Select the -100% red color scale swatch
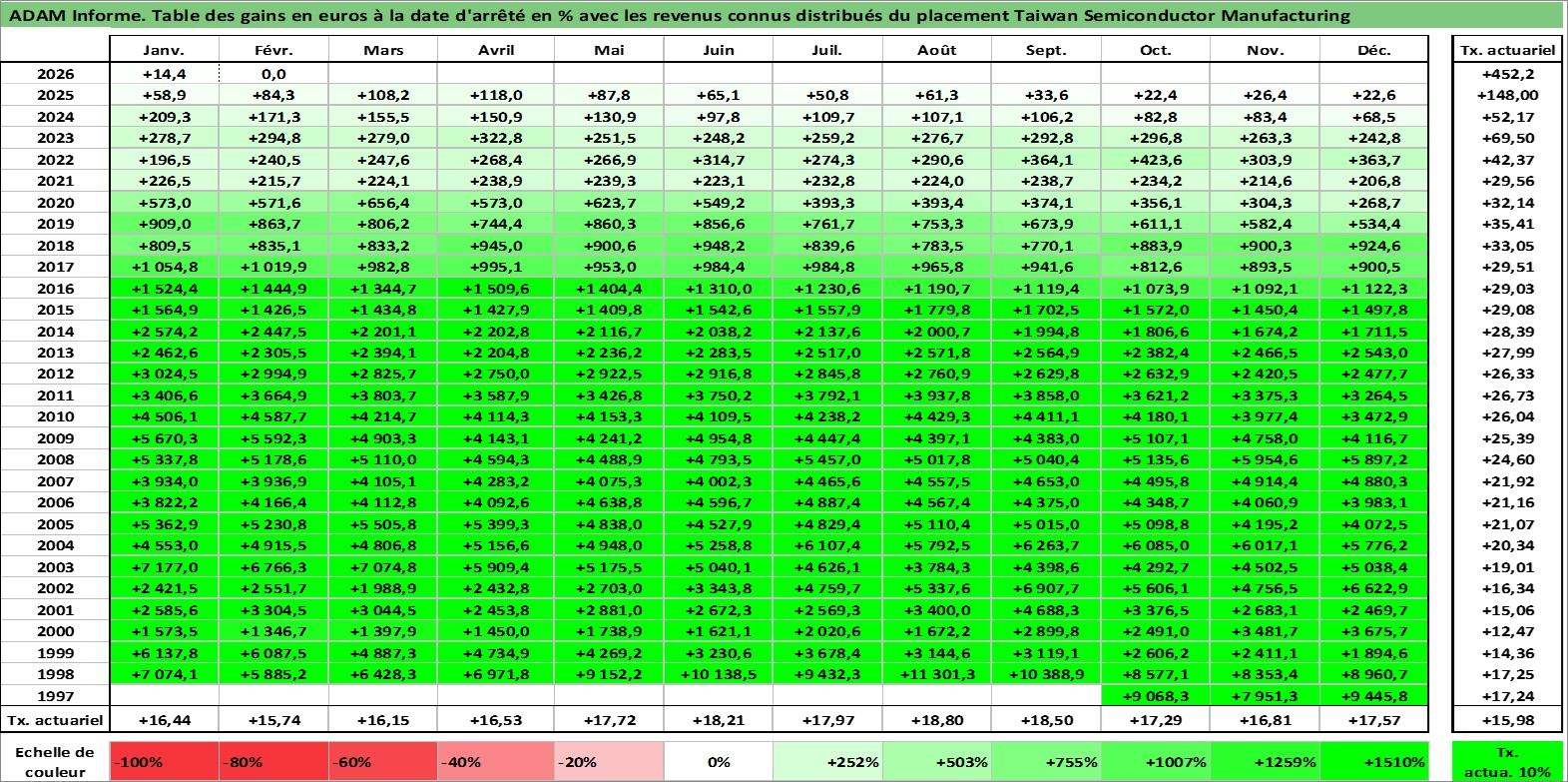 (164, 761)
